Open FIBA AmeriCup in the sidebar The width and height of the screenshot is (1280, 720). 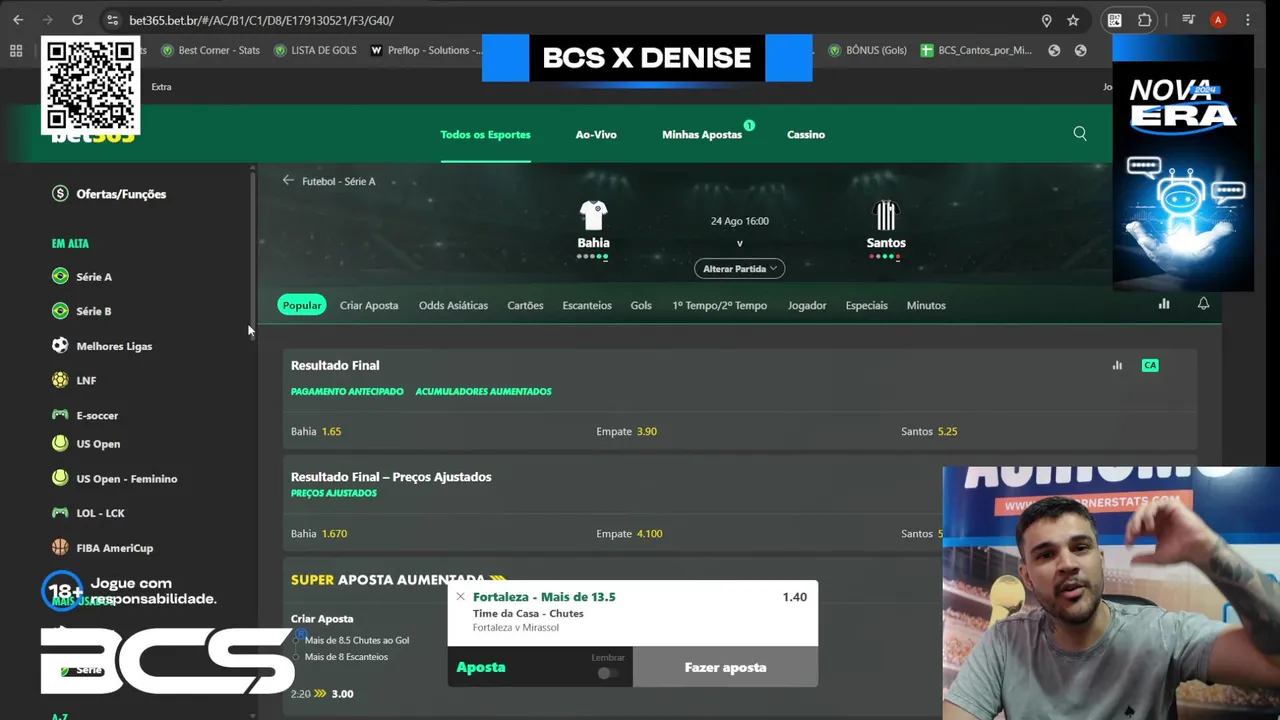coord(102,548)
